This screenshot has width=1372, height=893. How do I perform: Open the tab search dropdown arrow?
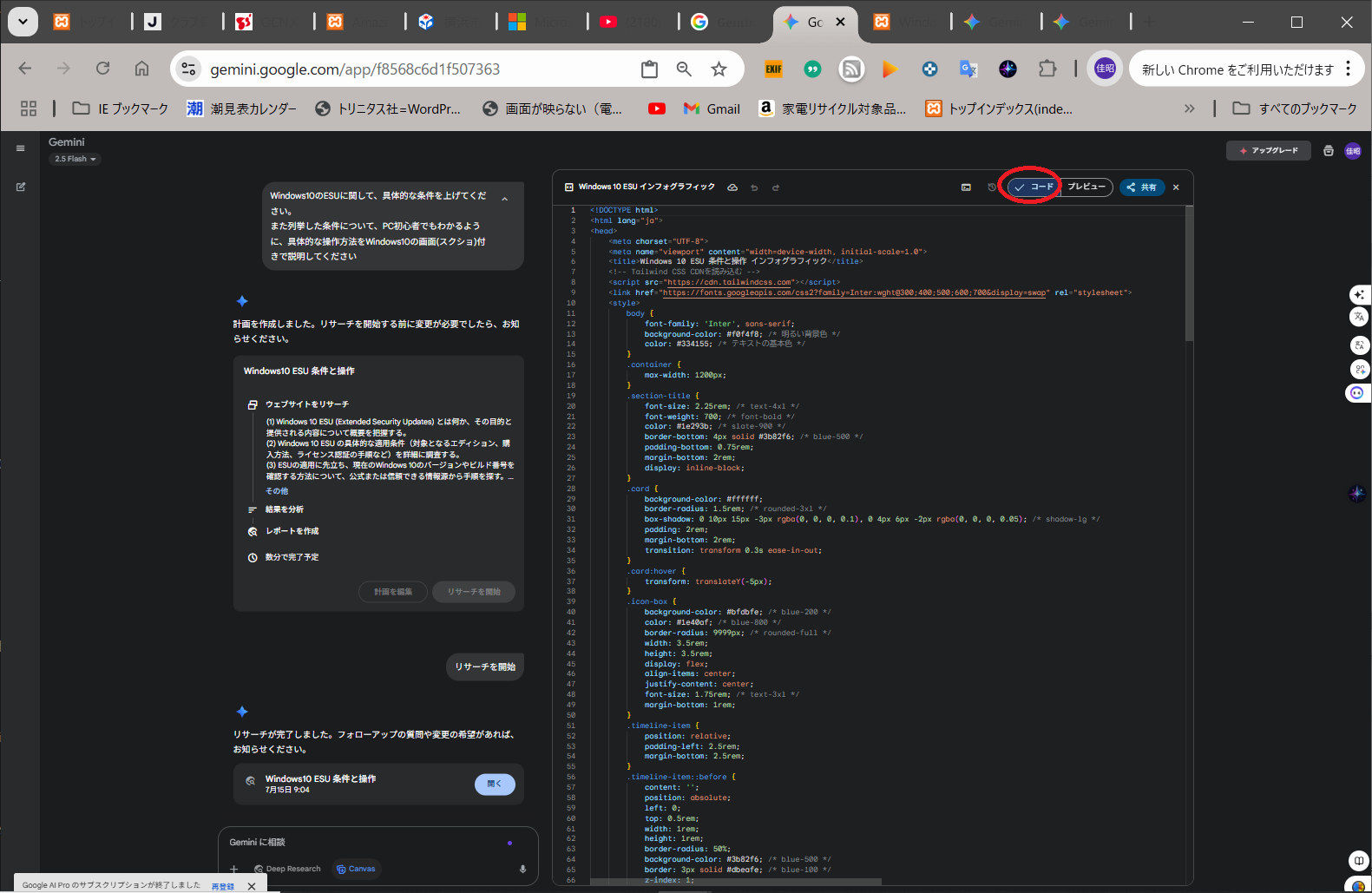[23, 22]
